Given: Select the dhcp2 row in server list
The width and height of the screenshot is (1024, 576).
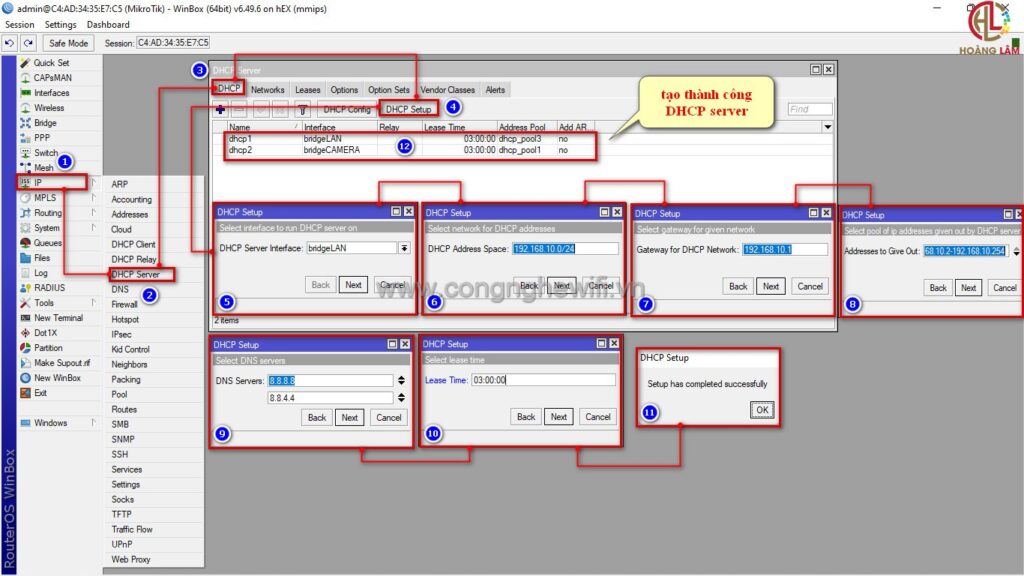Looking at the screenshot, I should 240,150.
